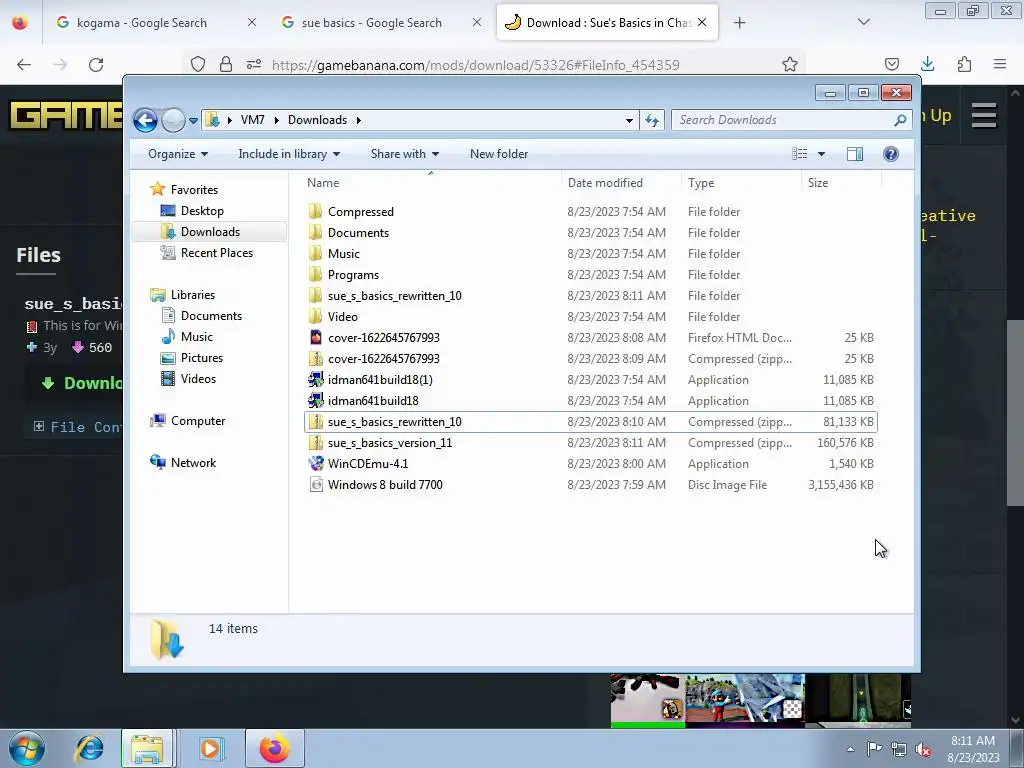Select idman641build18(1) application icon
This screenshot has height=768, width=1024.
pos(315,379)
